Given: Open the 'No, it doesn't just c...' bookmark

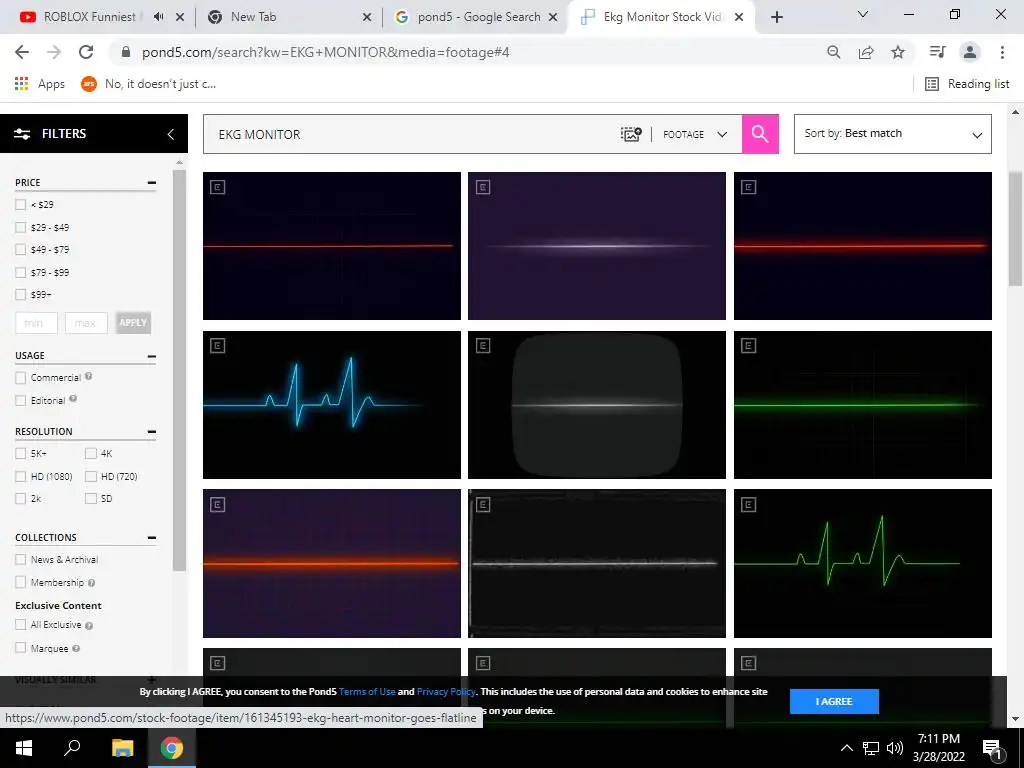Looking at the screenshot, I should [149, 84].
